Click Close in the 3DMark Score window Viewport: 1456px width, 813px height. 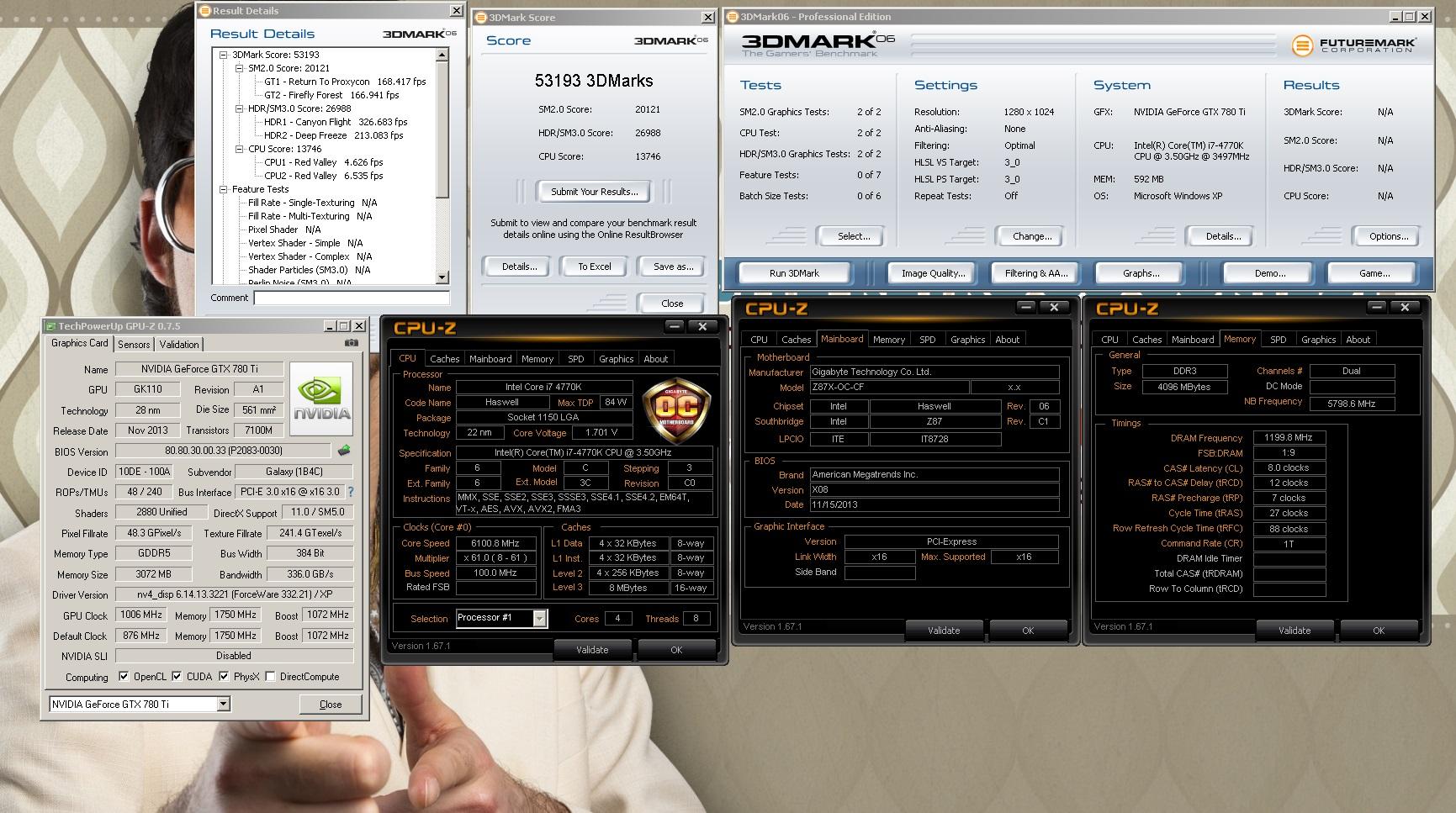(x=672, y=304)
